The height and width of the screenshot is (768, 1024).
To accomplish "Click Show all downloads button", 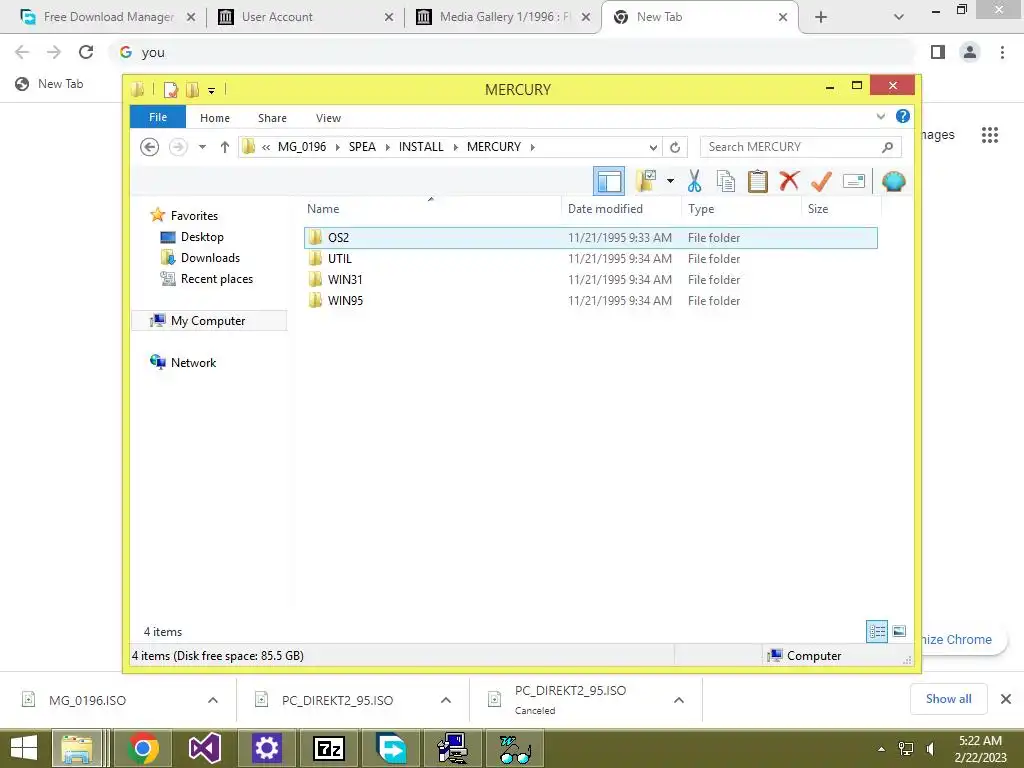I will tap(948, 699).
